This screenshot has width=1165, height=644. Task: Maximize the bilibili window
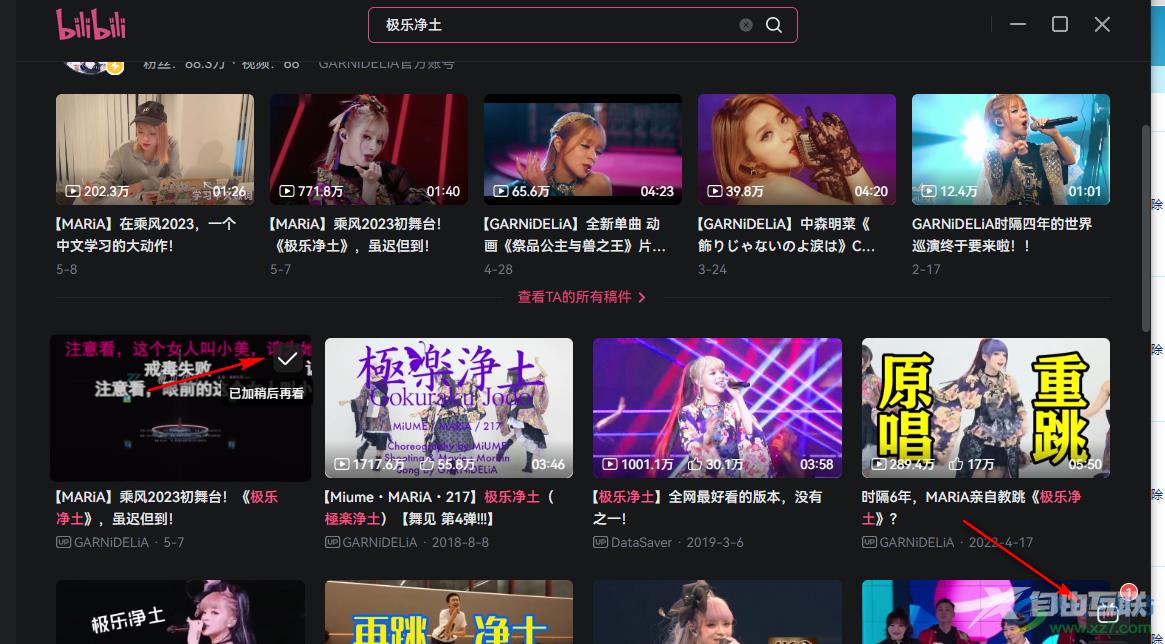tap(1060, 24)
